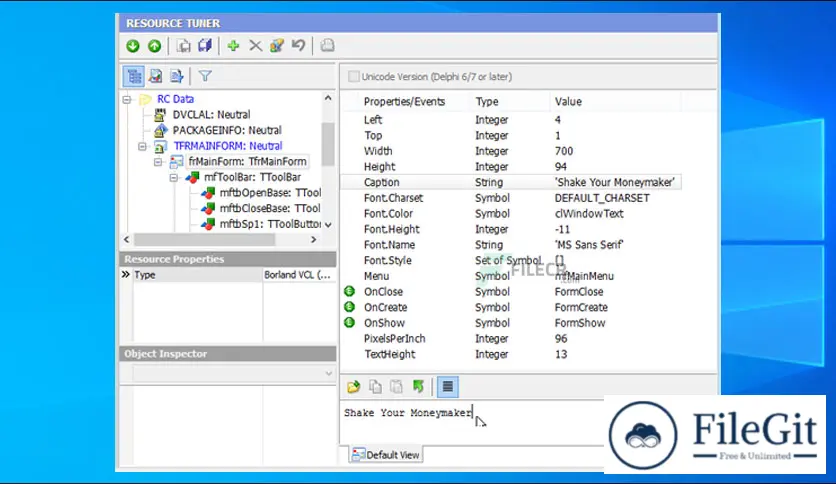Click the green revert arrow above the editor

418,387
